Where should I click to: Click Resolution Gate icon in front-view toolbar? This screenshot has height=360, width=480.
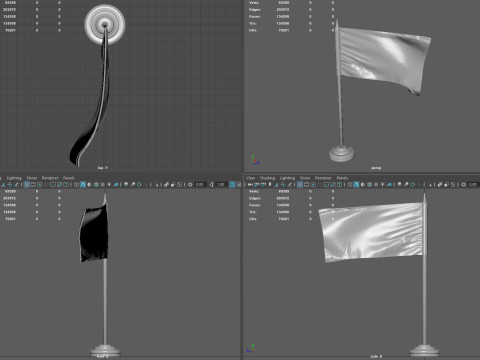(x=40, y=184)
